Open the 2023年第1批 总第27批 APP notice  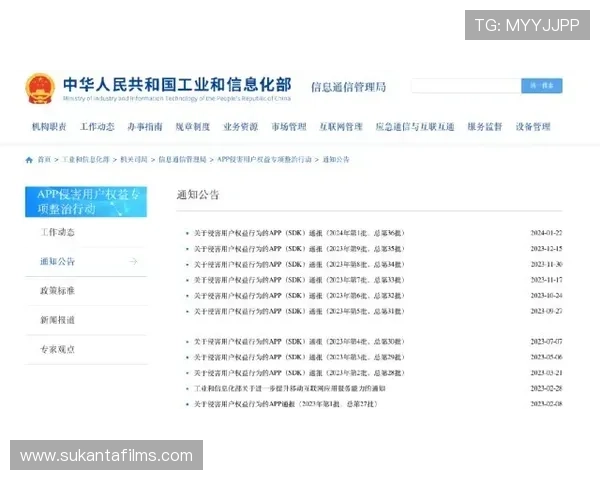tap(285, 404)
